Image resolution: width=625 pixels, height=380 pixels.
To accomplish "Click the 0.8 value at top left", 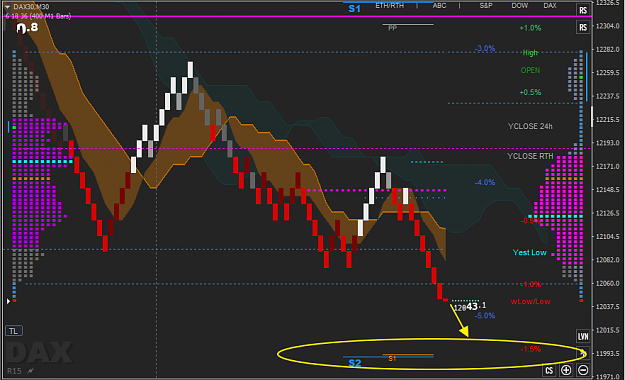I will [x=27, y=27].
